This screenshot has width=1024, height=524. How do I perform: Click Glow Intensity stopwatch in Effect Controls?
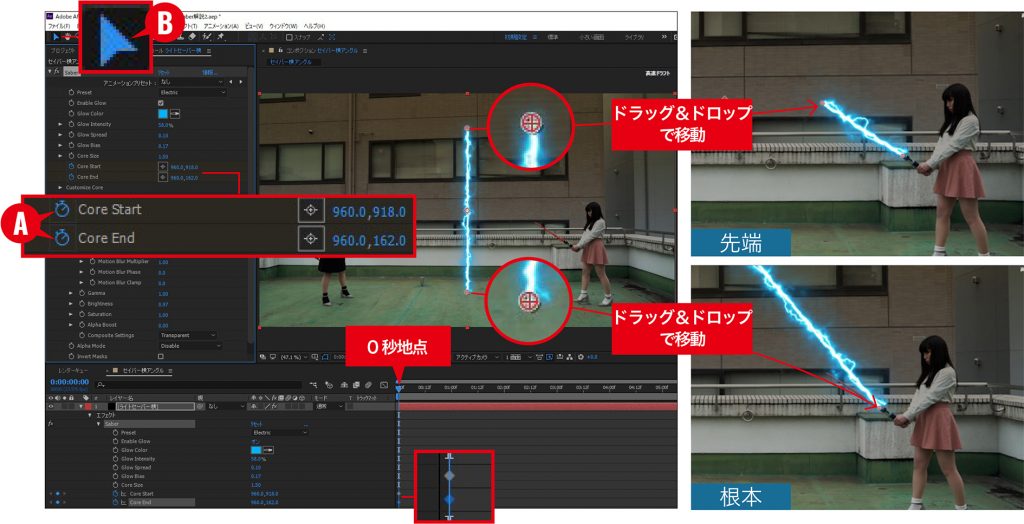point(72,124)
